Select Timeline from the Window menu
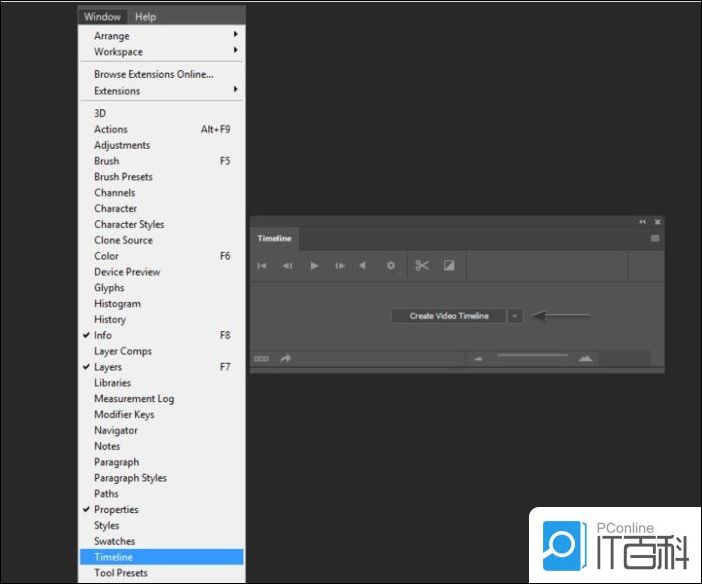This screenshot has width=702, height=584. pos(113,557)
